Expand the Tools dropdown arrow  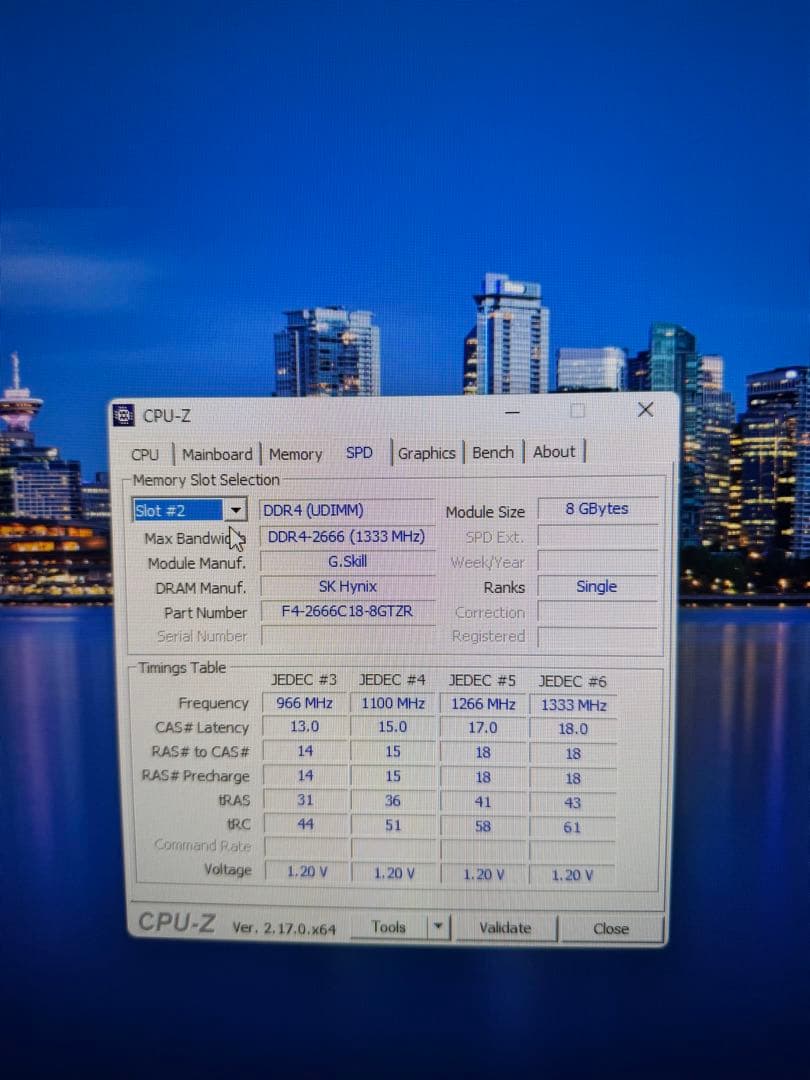pos(438,927)
